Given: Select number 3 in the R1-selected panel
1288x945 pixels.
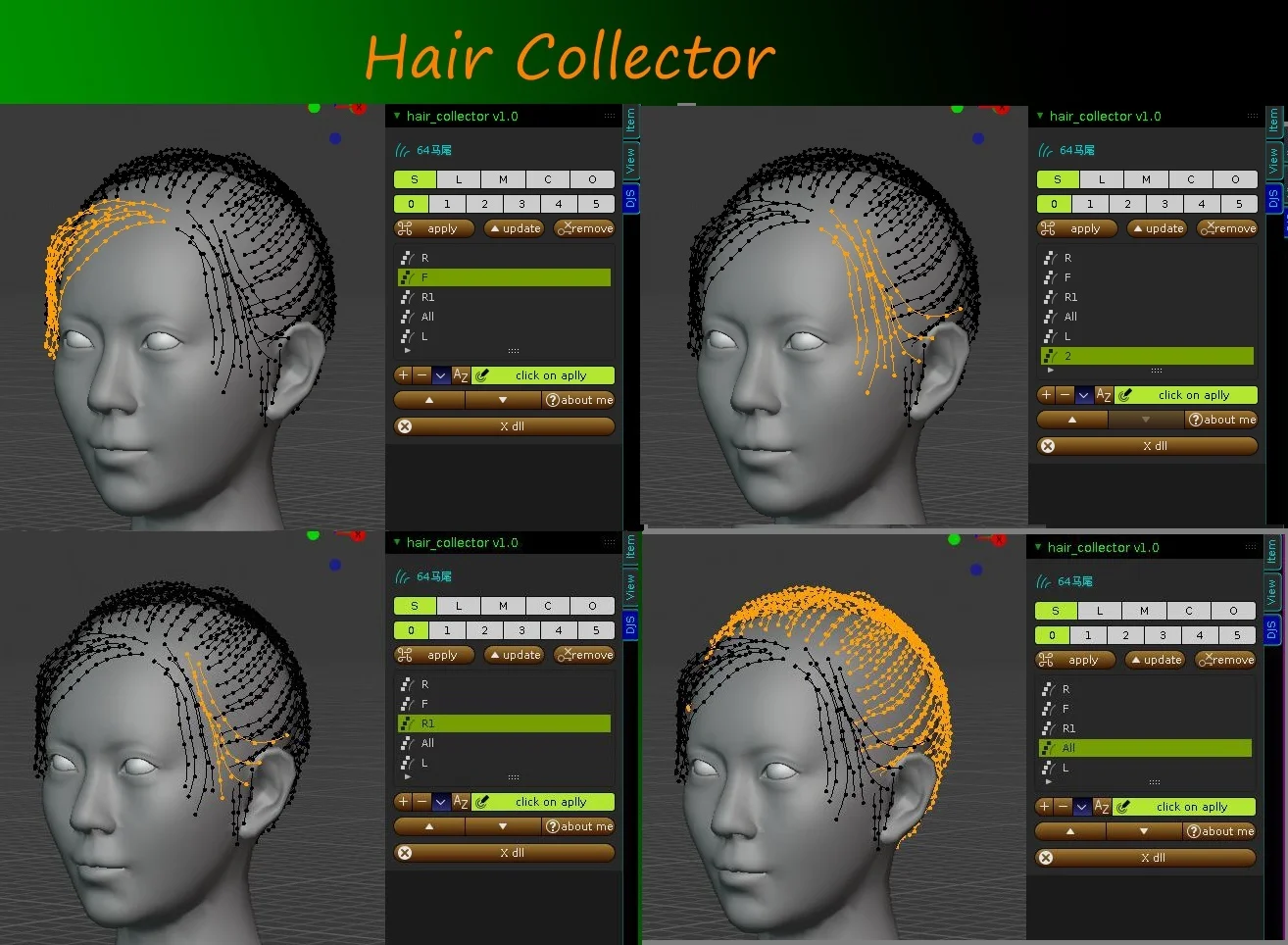Looking at the screenshot, I should tap(521, 630).
